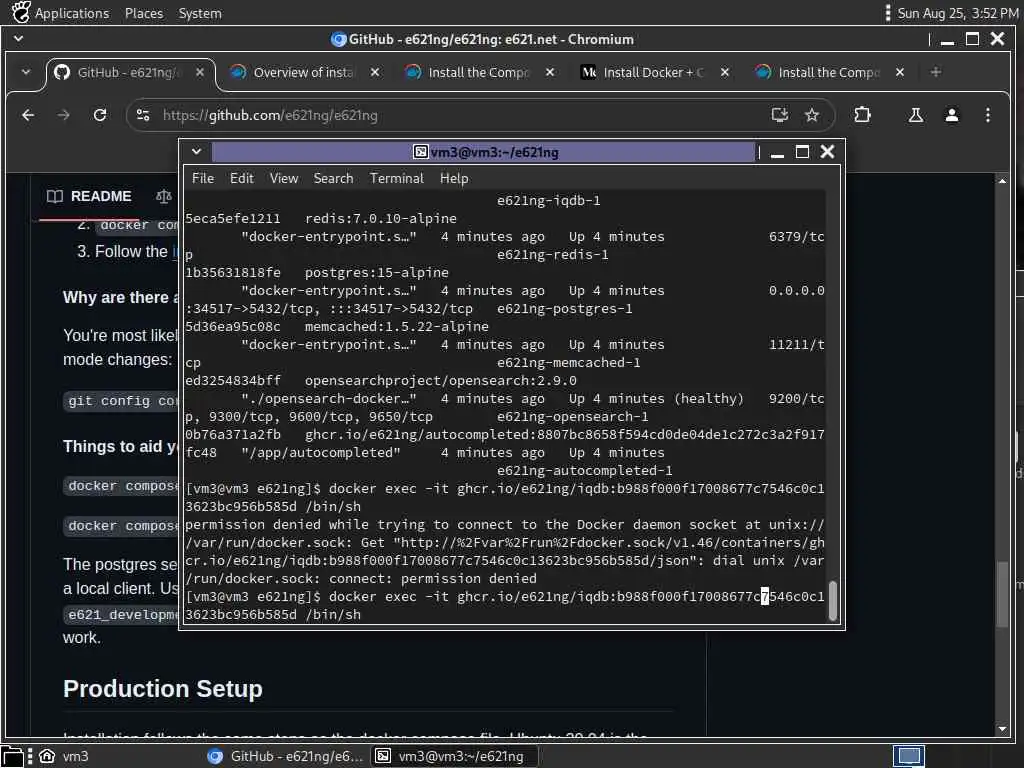This screenshot has height=768, width=1024.
Task: Click the forward arrow in Chromium
Action: (63, 116)
